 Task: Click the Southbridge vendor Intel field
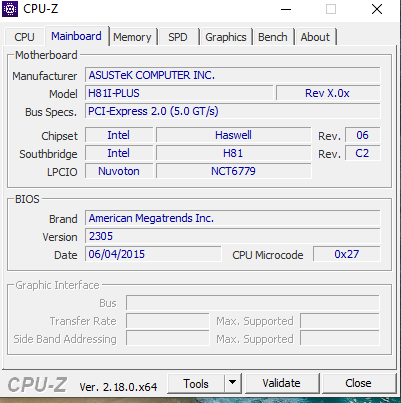[x=119, y=153]
